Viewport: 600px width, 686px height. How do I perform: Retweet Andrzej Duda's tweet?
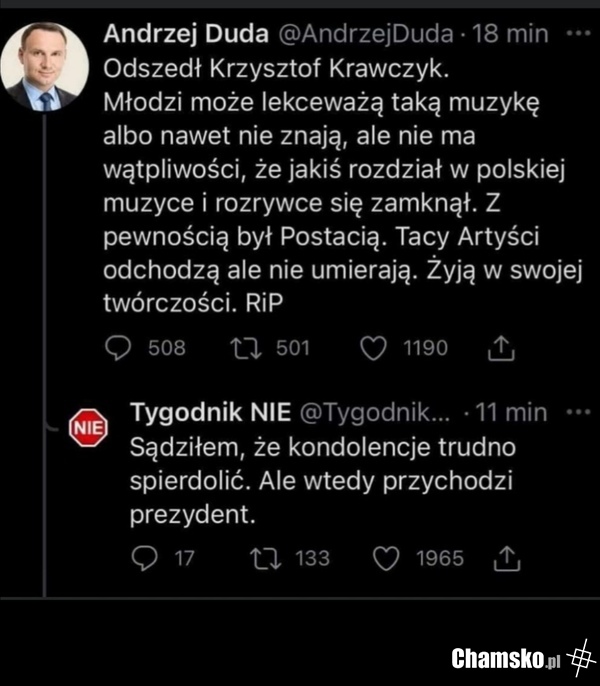(x=243, y=348)
